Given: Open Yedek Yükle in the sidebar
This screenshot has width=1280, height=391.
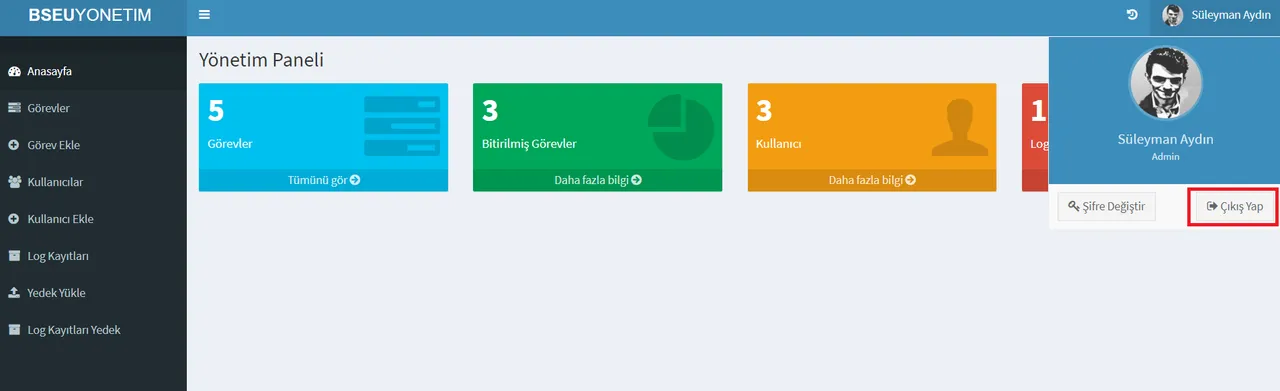Looking at the screenshot, I should click(x=93, y=293).
